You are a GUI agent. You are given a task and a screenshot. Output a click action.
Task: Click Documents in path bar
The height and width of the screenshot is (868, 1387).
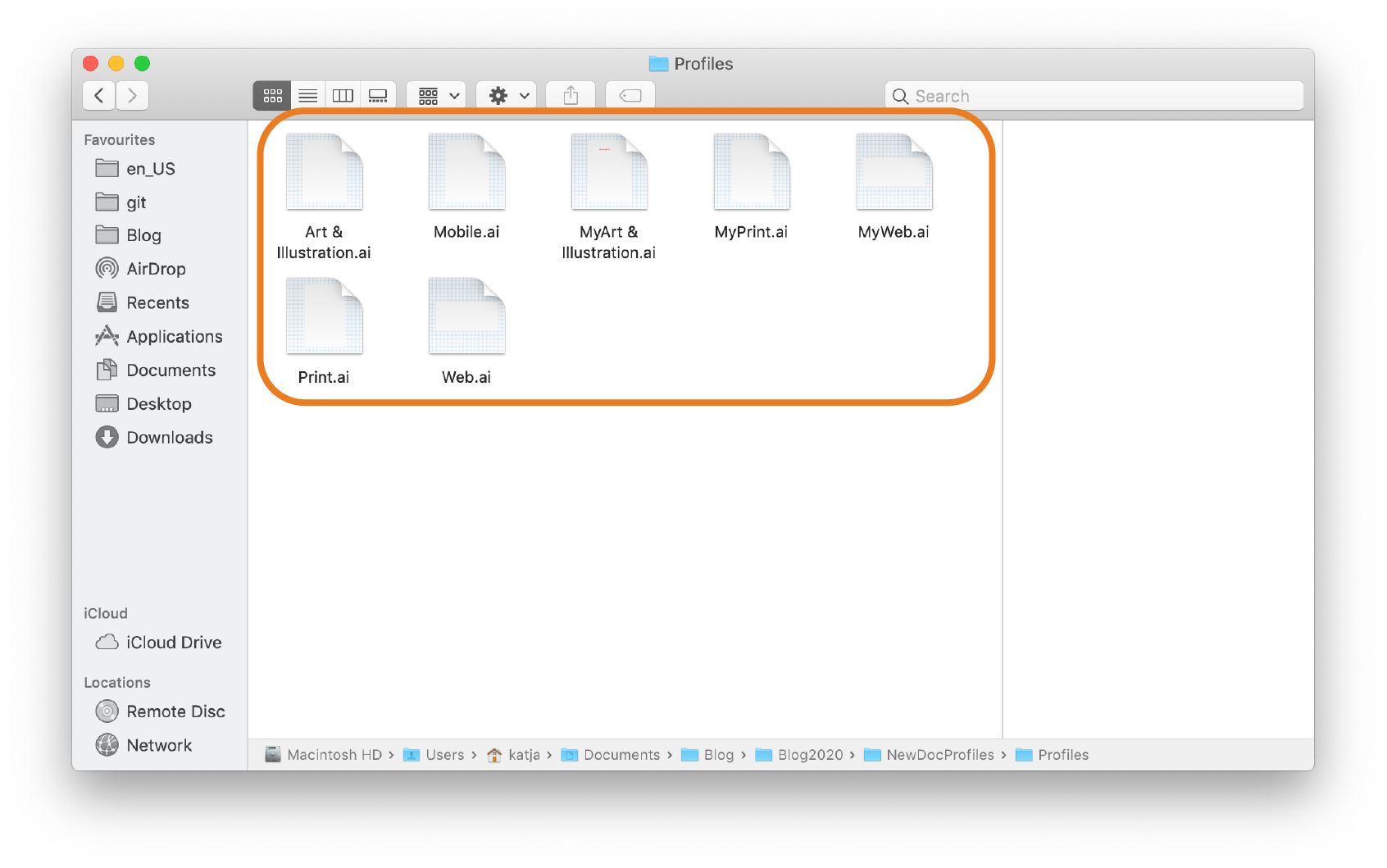611,754
